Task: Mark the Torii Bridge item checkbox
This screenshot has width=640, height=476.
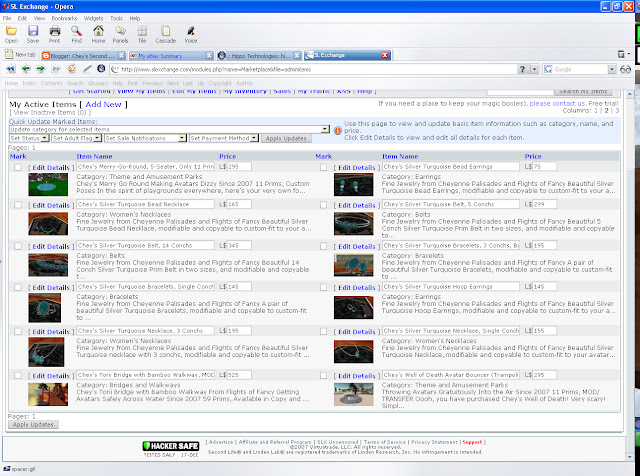Action: (18, 375)
